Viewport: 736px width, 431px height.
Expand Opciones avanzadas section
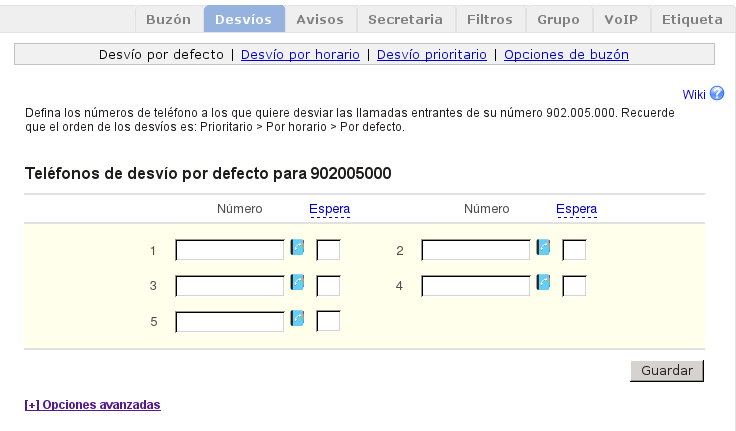[92, 405]
